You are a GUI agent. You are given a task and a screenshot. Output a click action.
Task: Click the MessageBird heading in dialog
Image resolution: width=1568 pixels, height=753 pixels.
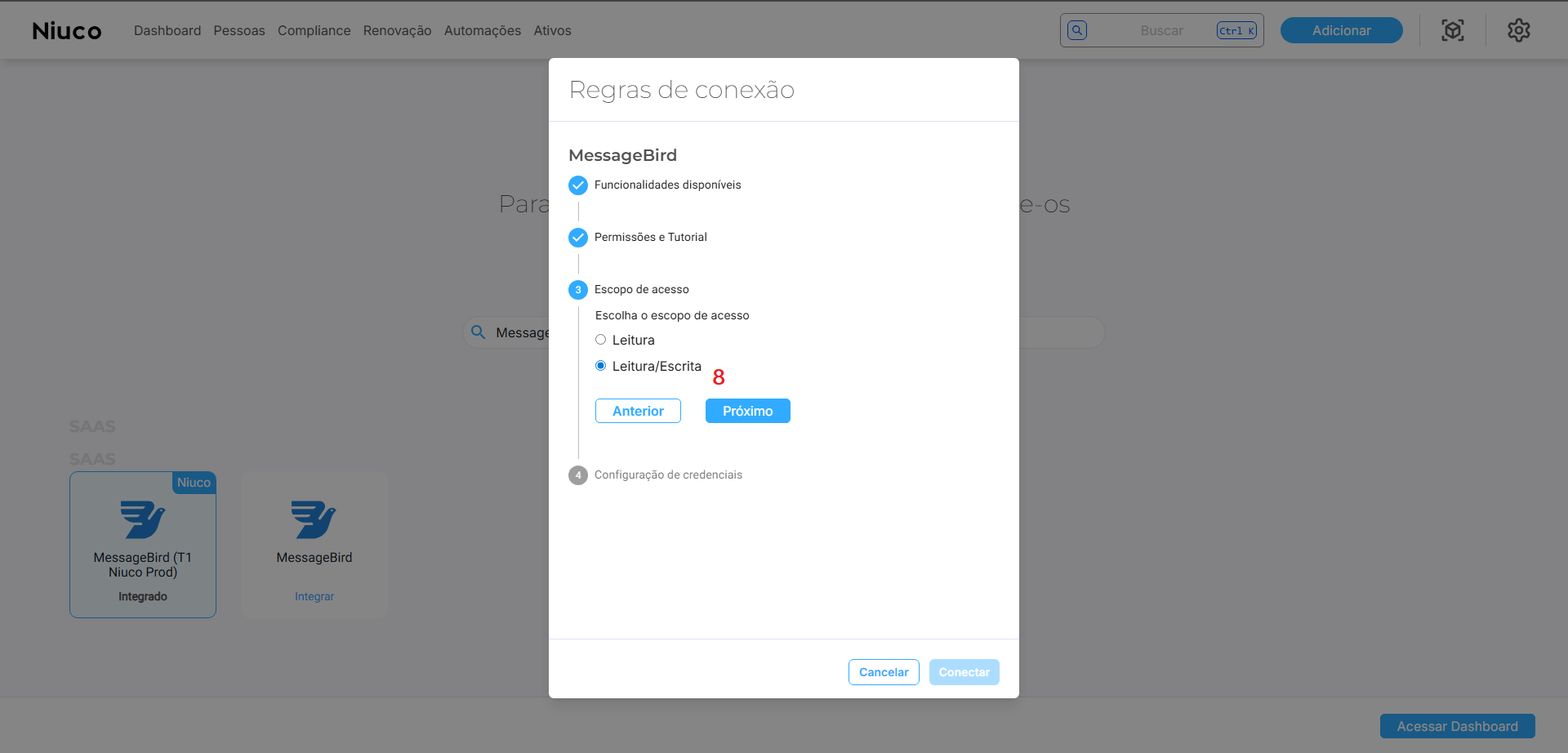(x=623, y=155)
